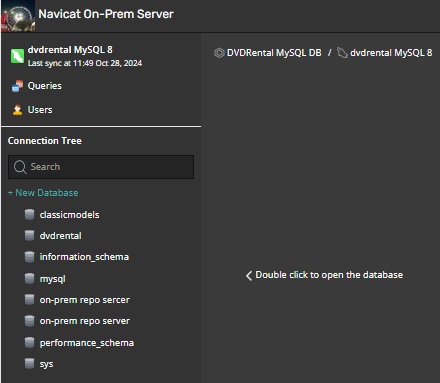
Task: Focus the Connection Tree Search field
Action: pos(101,167)
